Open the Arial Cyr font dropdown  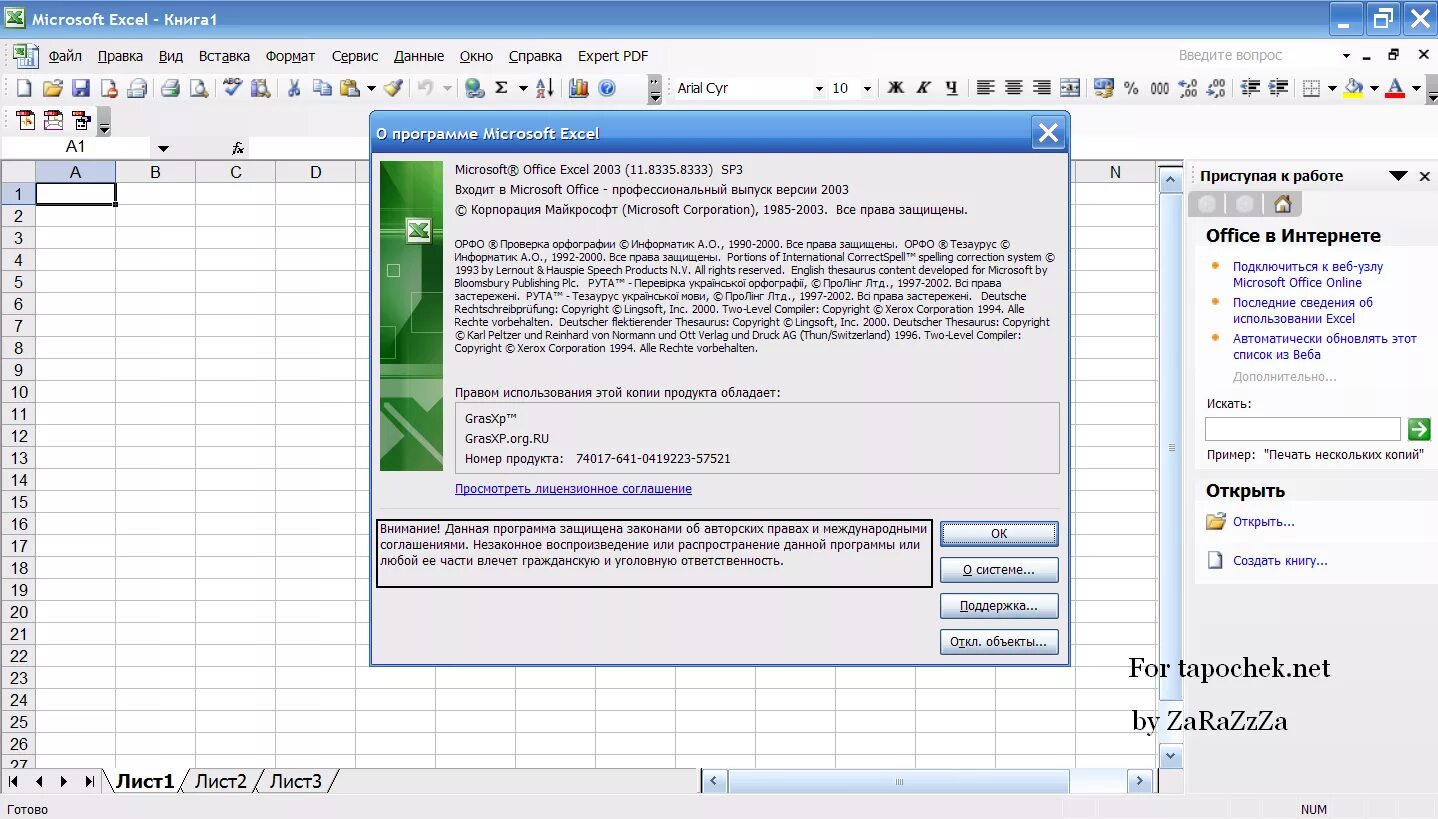[x=818, y=88]
